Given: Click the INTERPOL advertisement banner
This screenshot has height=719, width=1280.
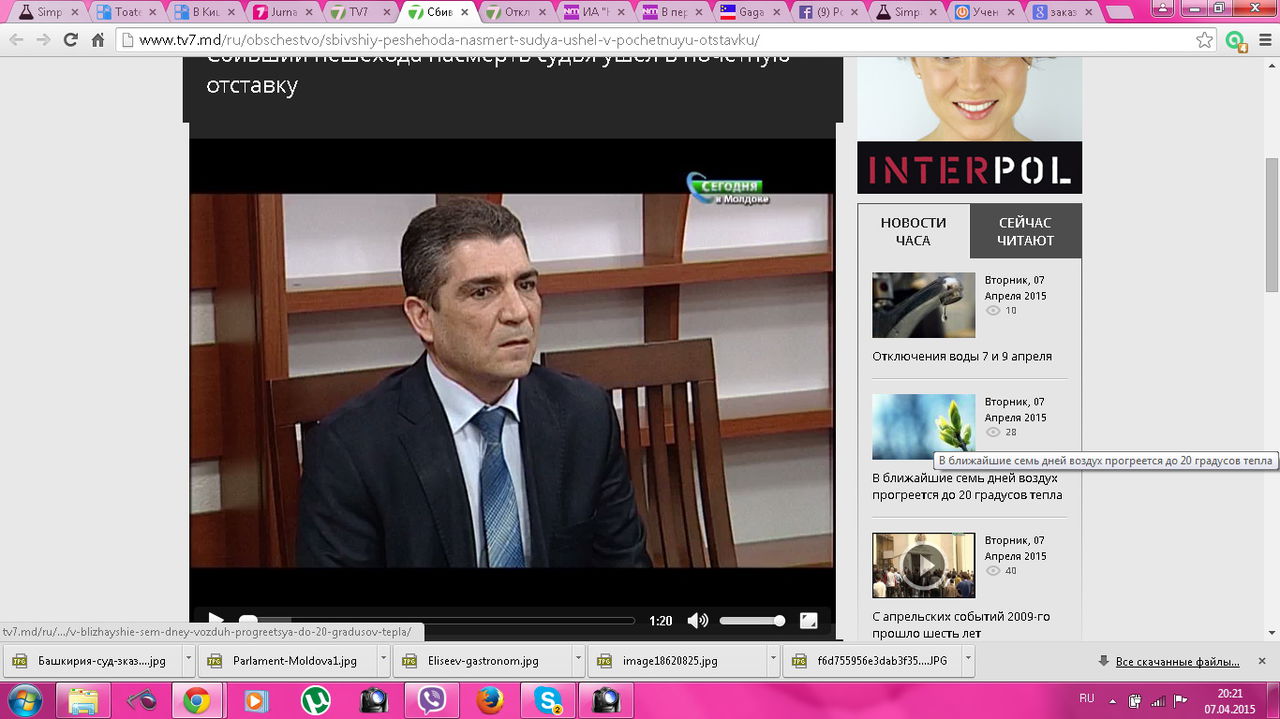Looking at the screenshot, I should point(969,125).
